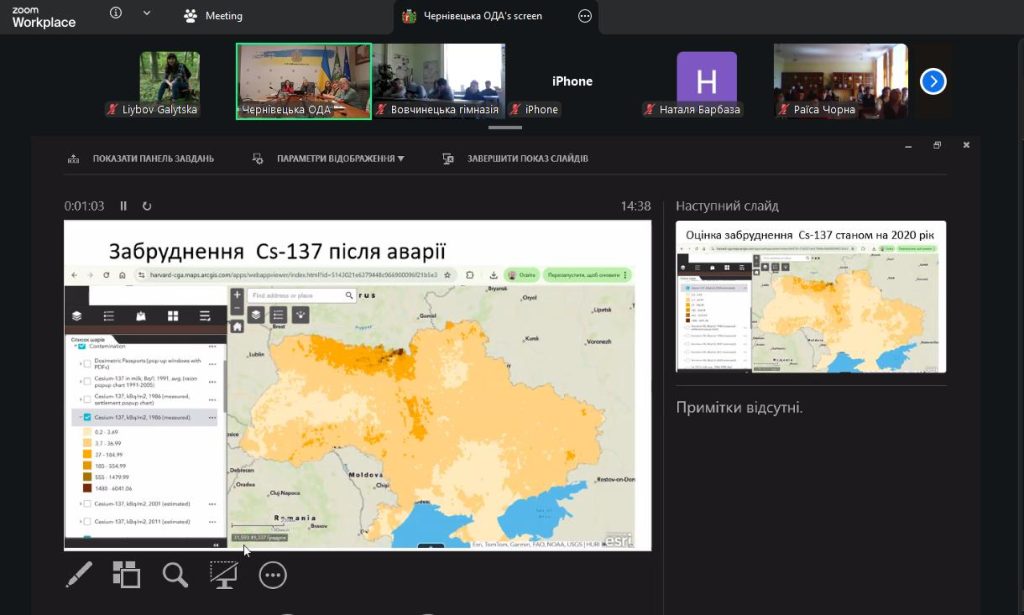Click the next slide preview thumbnail
This screenshot has height=615, width=1024.
point(810,297)
